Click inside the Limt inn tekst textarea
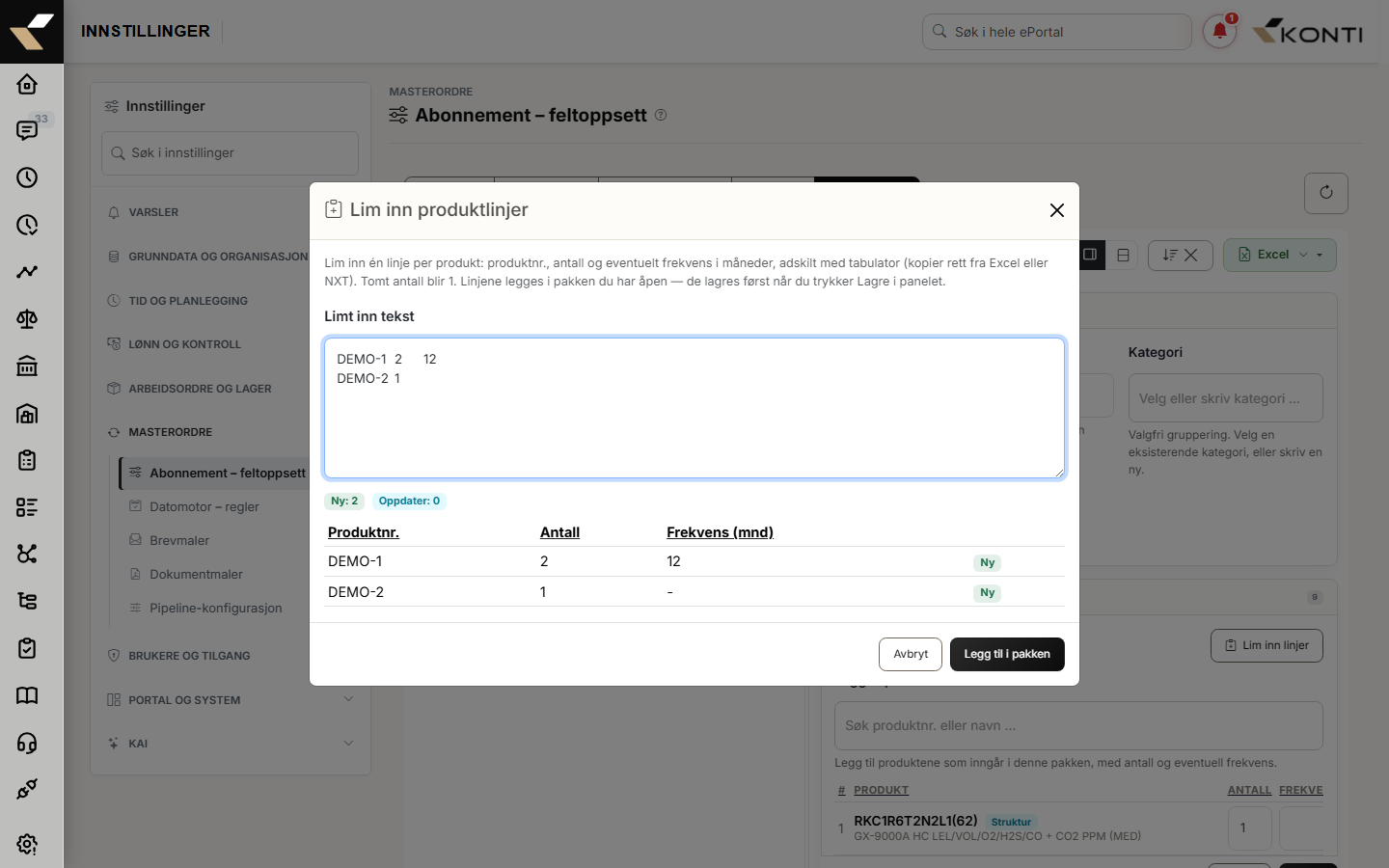 tap(694, 408)
